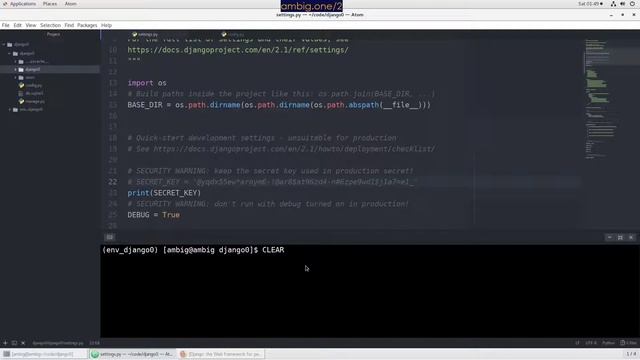Click the print(SECRET_KEY) line
Image resolution: width=640 pixels, height=360 pixels.
(164, 193)
